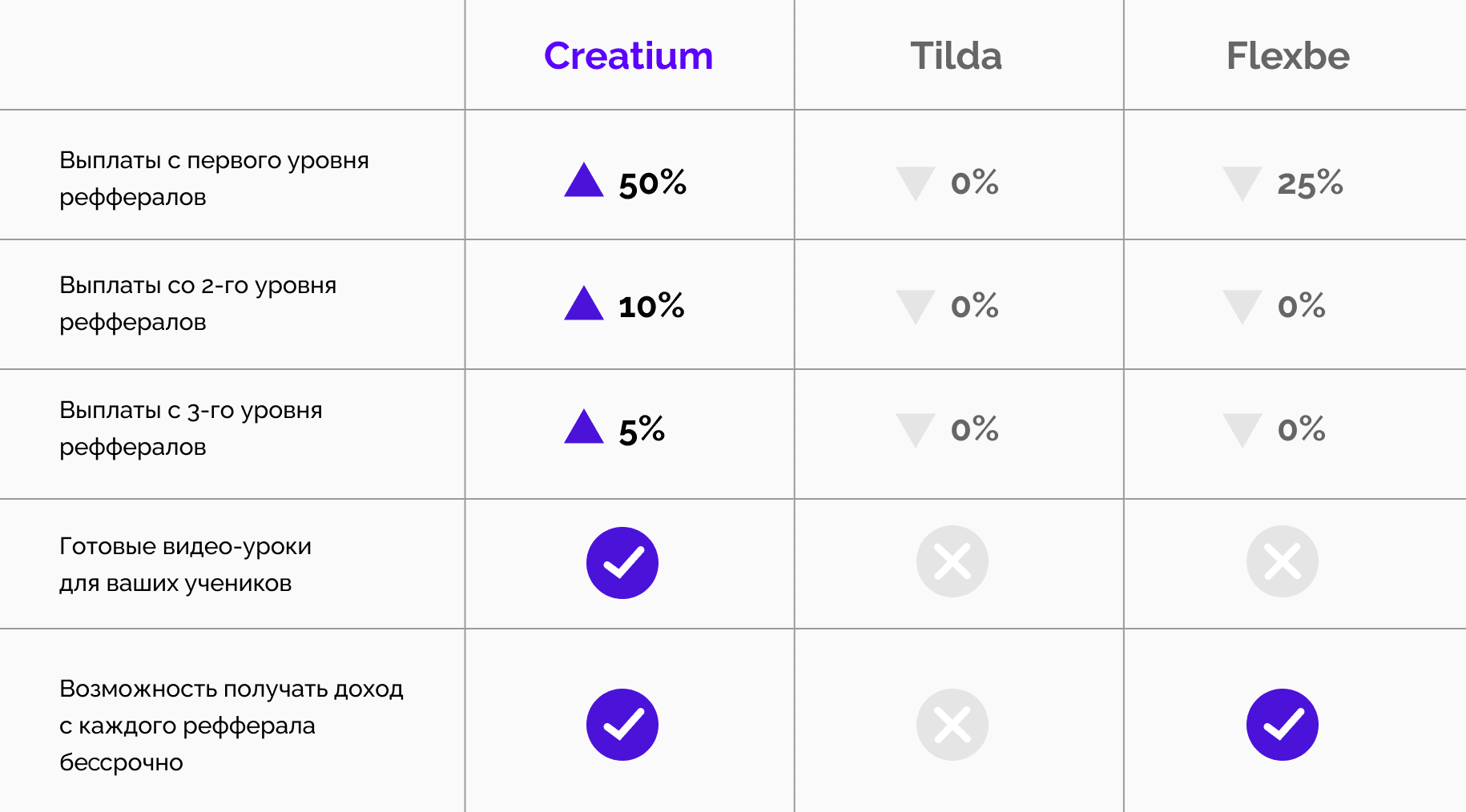This screenshot has width=1466, height=812.
Task: Click Tilda's gray down triangle for first level
Action: tap(915, 181)
